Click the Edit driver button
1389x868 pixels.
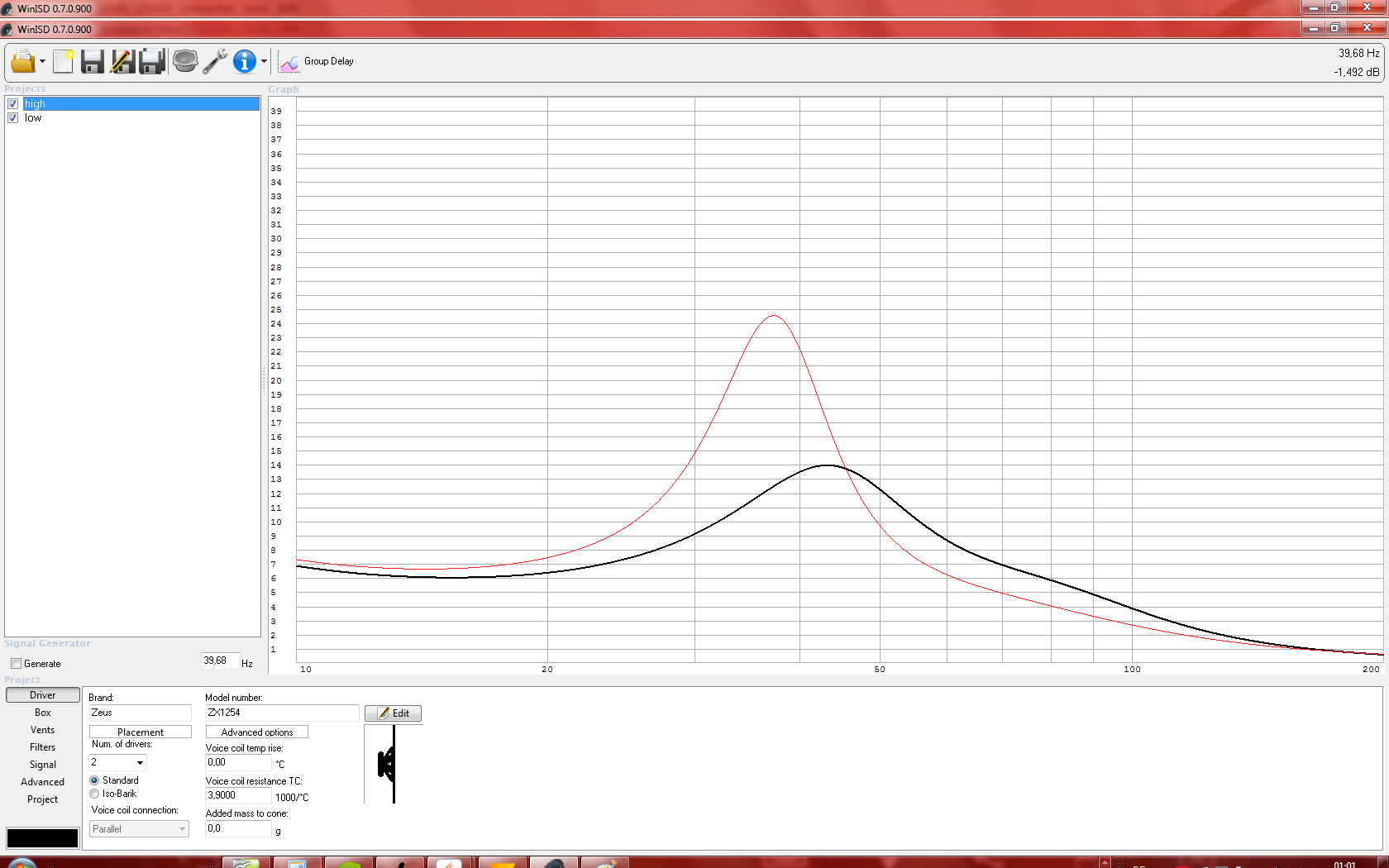[x=393, y=713]
